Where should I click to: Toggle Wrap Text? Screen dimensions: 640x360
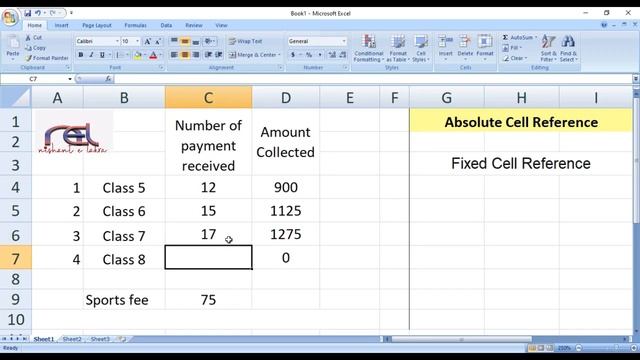point(245,41)
